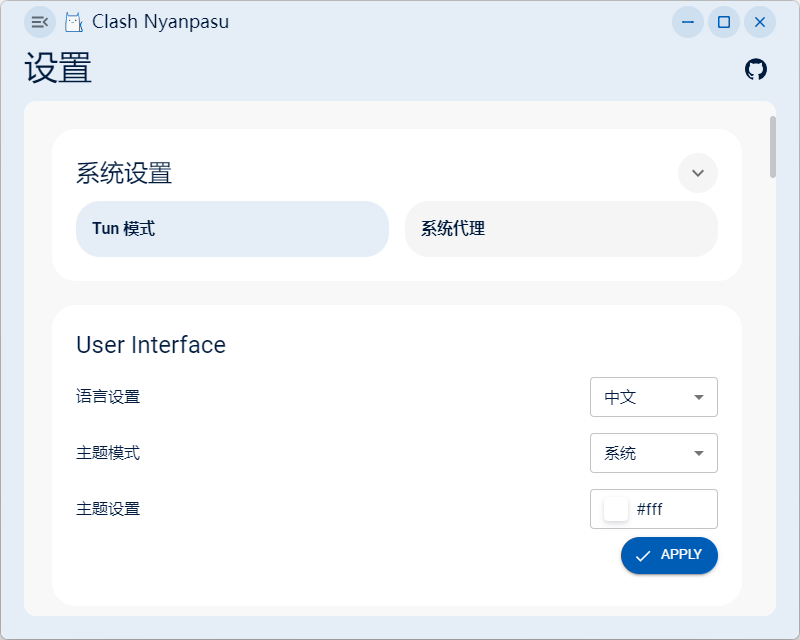Click the checkmark icon on Apply
Image resolution: width=800 pixels, height=640 pixels.
643,556
